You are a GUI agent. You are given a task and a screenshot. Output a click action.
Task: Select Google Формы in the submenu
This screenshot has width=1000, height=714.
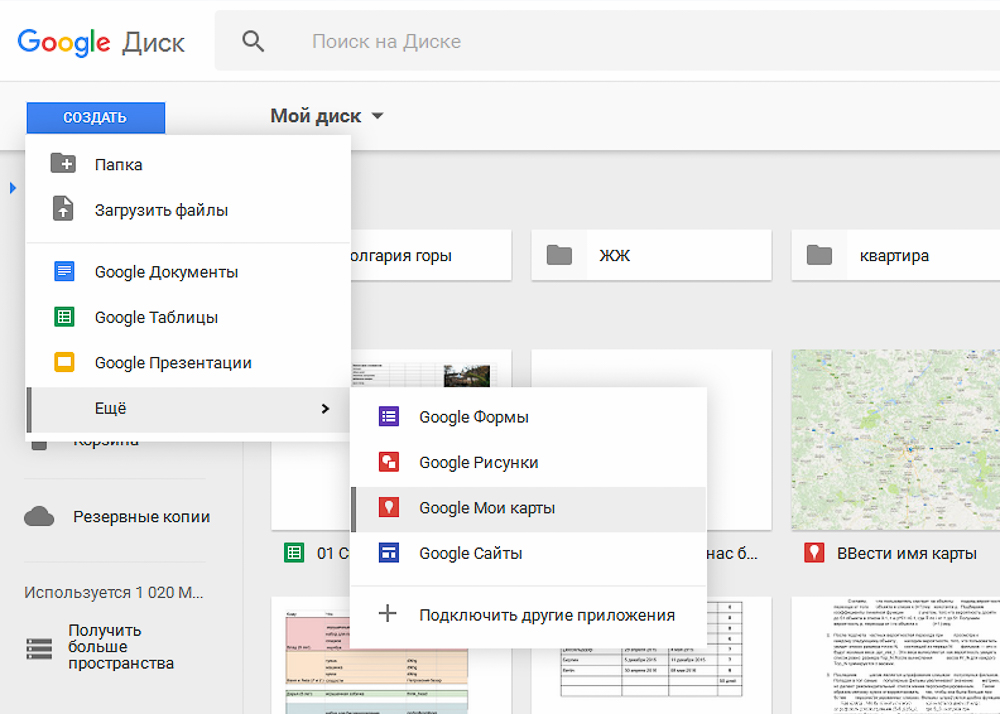528,417
